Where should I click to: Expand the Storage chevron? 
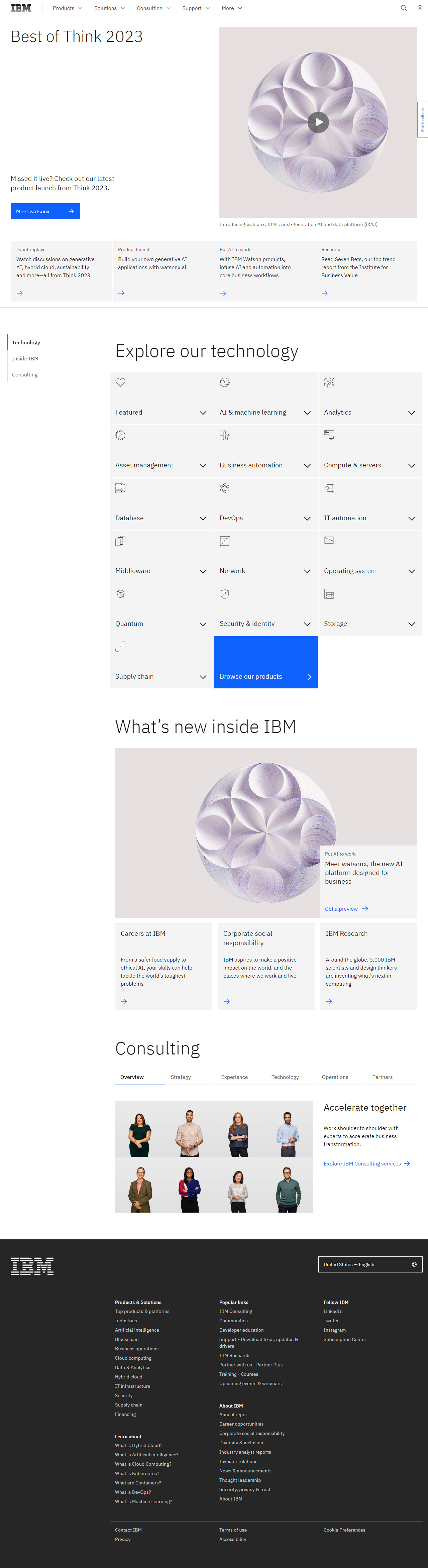coord(412,624)
